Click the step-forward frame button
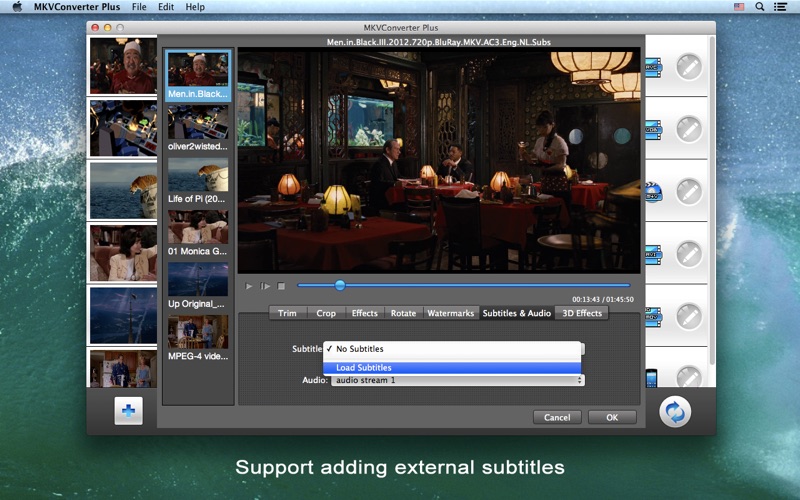The width and height of the screenshot is (800, 500). coord(265,286)
